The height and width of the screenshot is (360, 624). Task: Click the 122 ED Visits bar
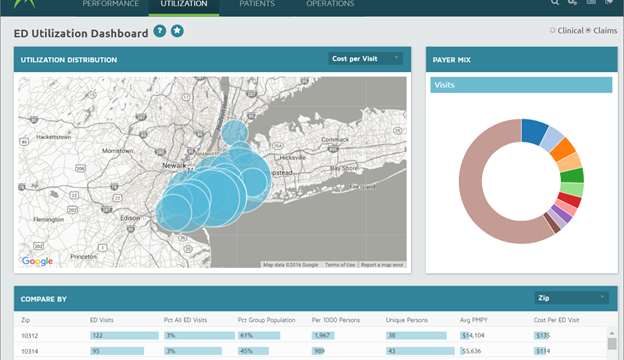pyautogui.click(x=124, y=335)
